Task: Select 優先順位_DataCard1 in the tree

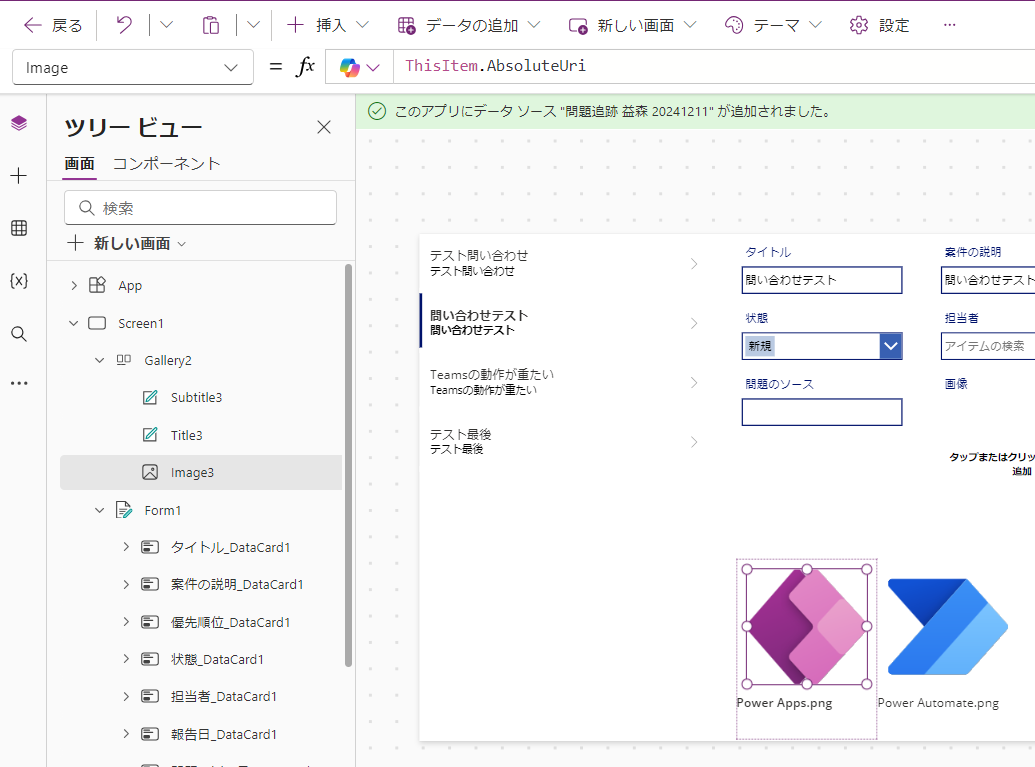Action: click(230, 622)
